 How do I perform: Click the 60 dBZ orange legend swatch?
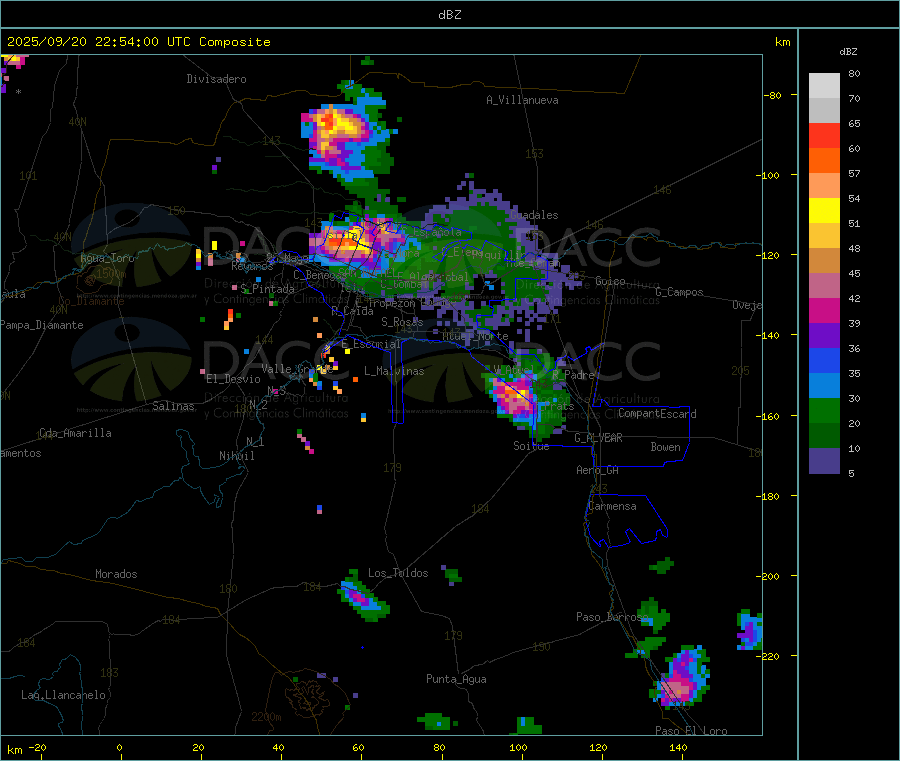click(824, 161)
